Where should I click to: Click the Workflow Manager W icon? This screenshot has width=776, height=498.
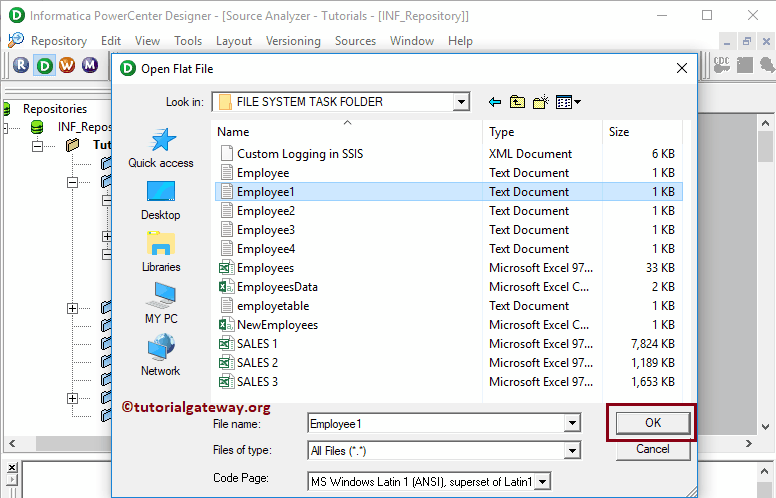pyautogui.click(x=67, y=66)
